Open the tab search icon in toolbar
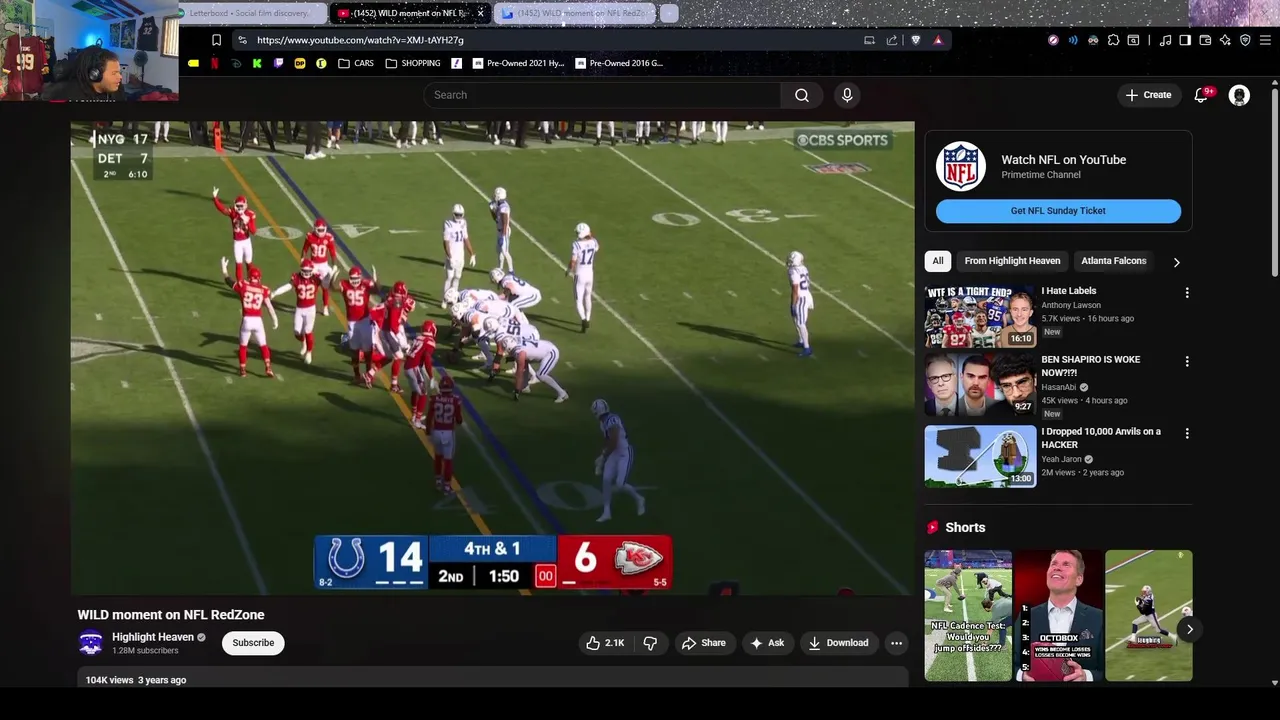Screen dimensions: 1280x720 pos(1133,40)
